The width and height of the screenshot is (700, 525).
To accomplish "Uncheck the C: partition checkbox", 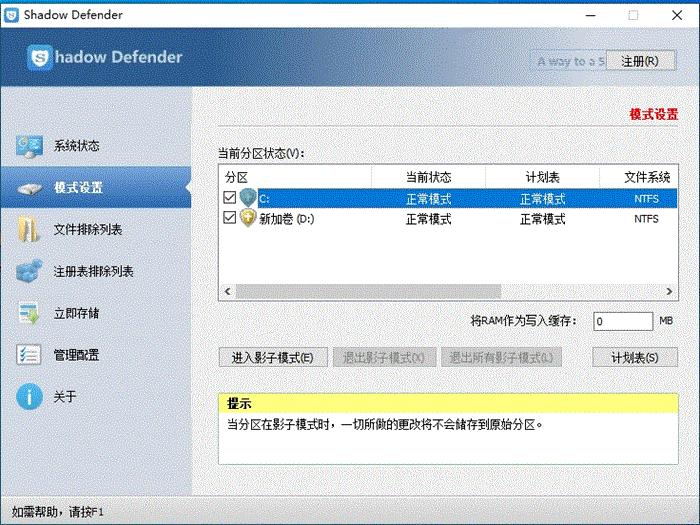I will pos(229,197).
